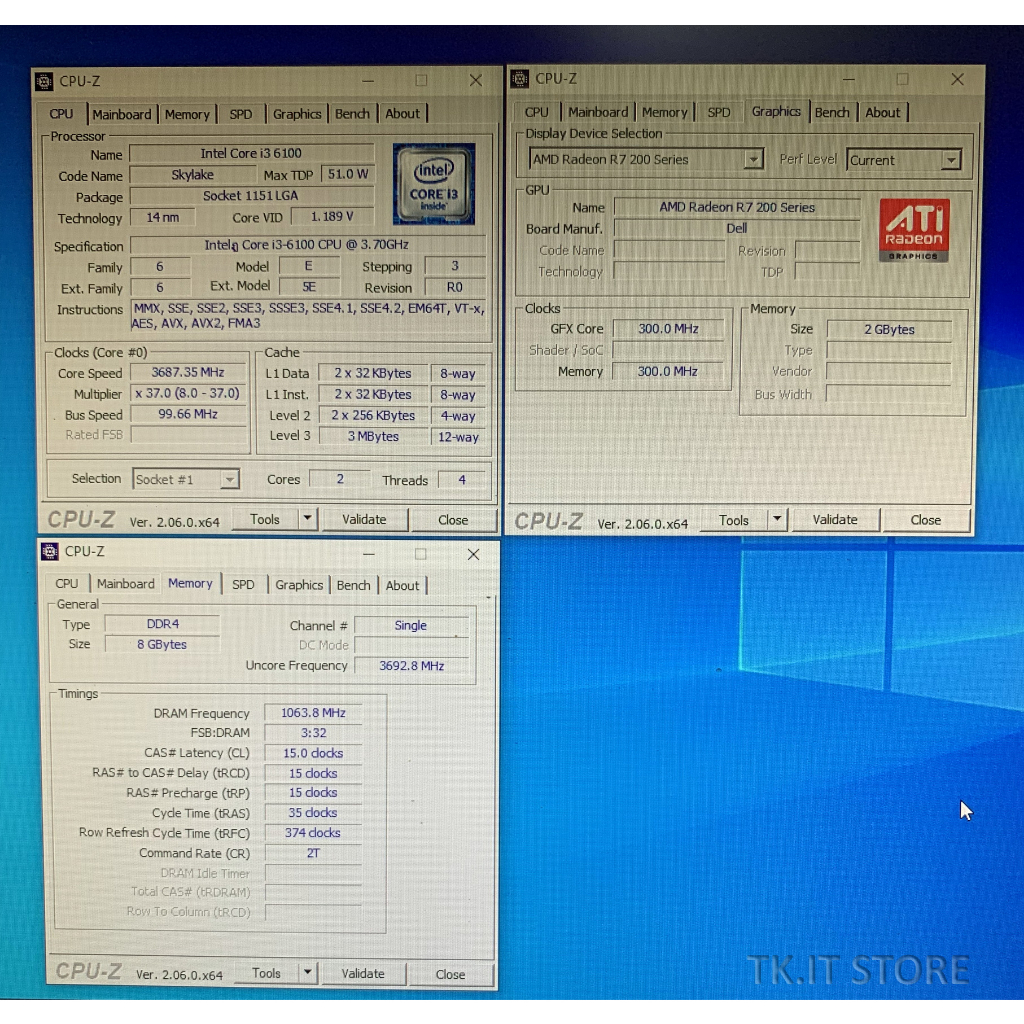The width and height of the screenshot is (1024, 1024).
Task: Open the SPD tab in Memory window
Action: [x=243, y=585]
